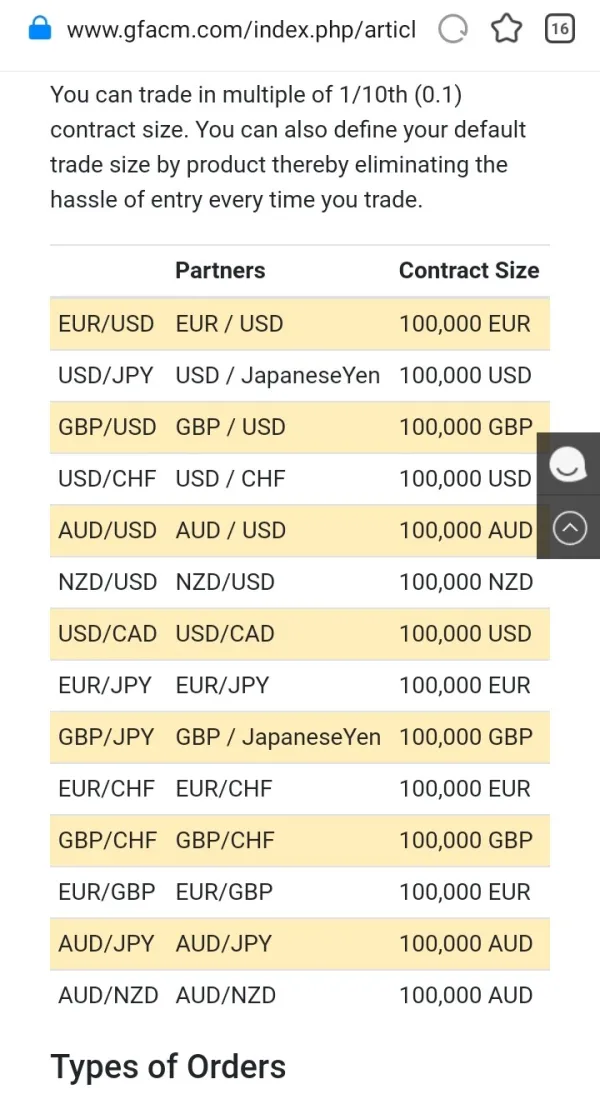Viewport: 600px width, 1094px height.
Task: Open the tab switcher showing 16 tabs
Action: pos(559,30)
